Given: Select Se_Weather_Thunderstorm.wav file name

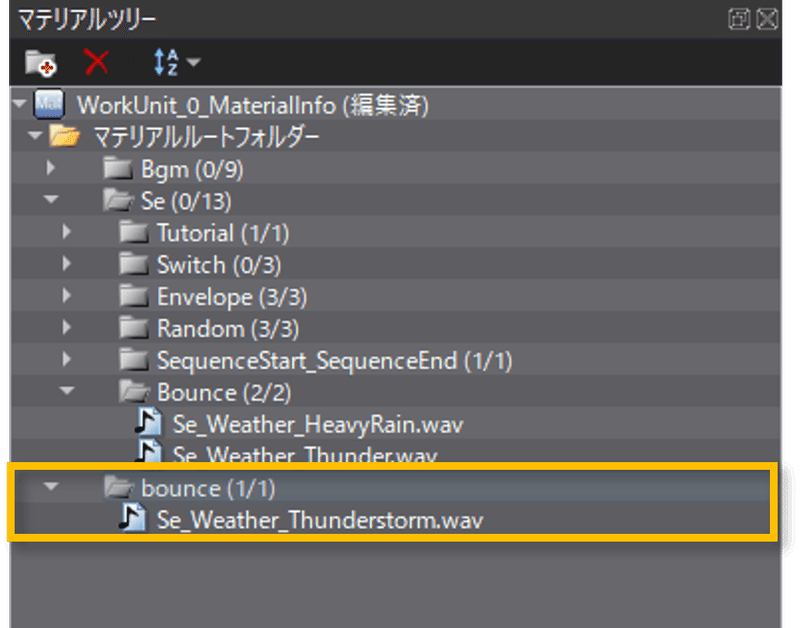Looking at the screenshot, I should pos(320,521).
